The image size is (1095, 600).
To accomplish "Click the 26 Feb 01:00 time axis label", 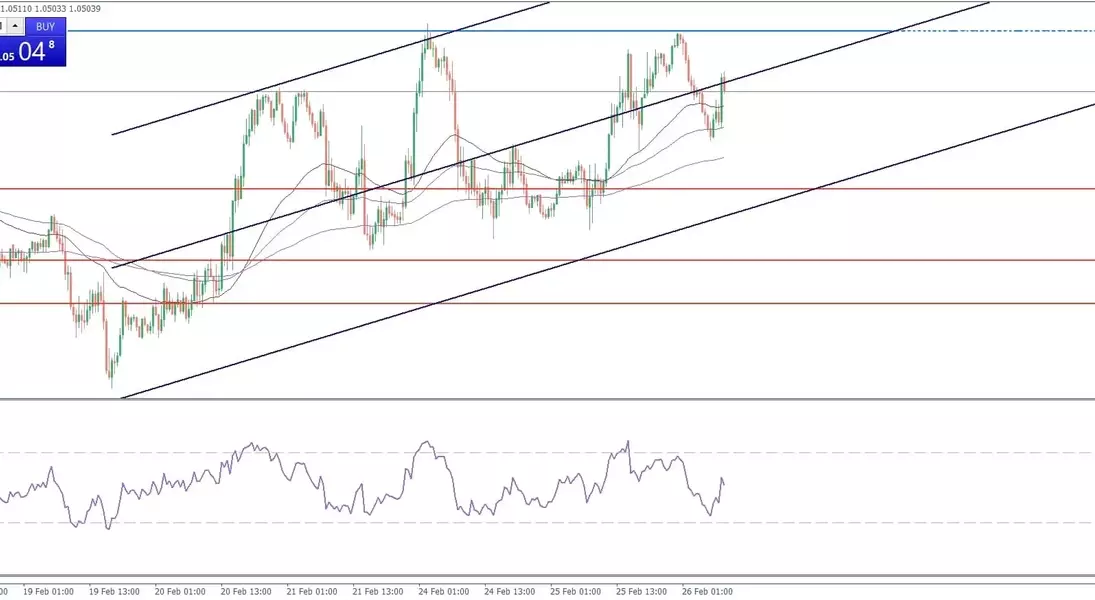I will point(708,591).
